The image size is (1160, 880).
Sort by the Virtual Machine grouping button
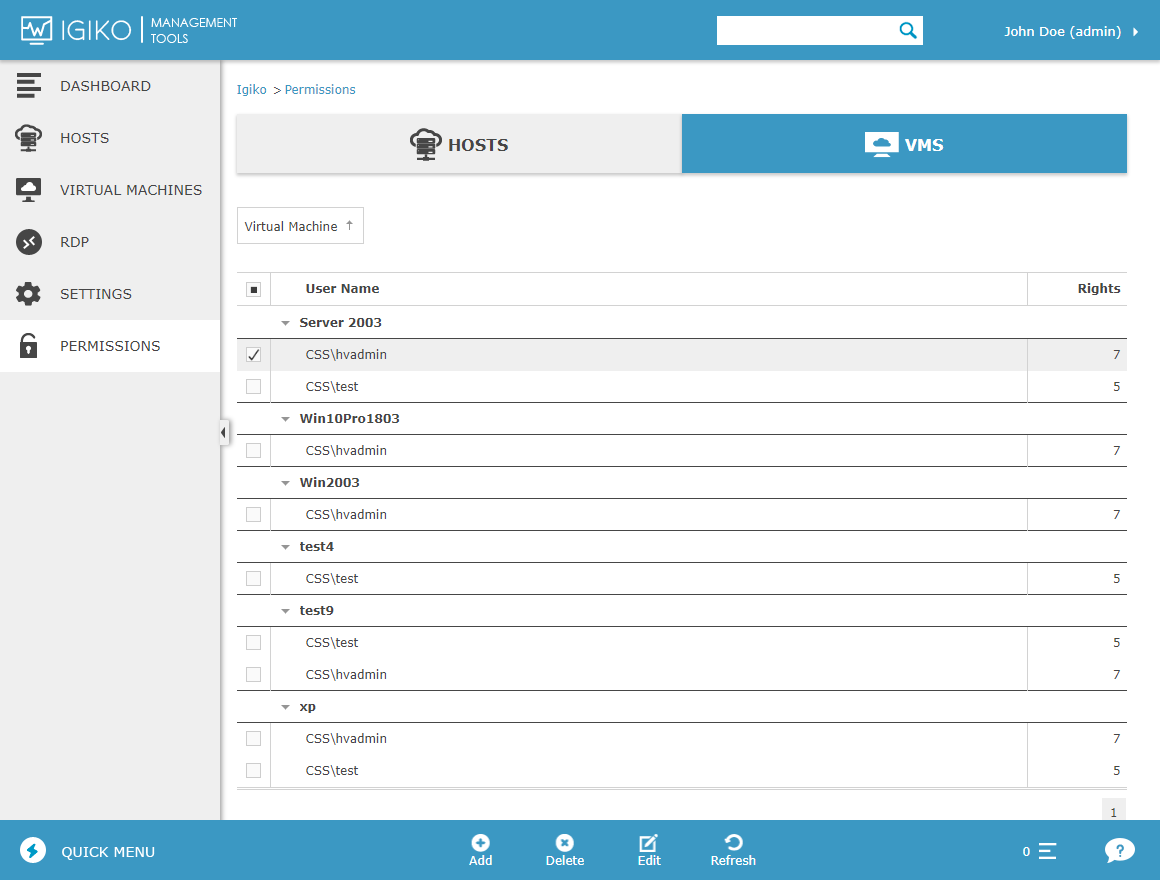[299, 226]
